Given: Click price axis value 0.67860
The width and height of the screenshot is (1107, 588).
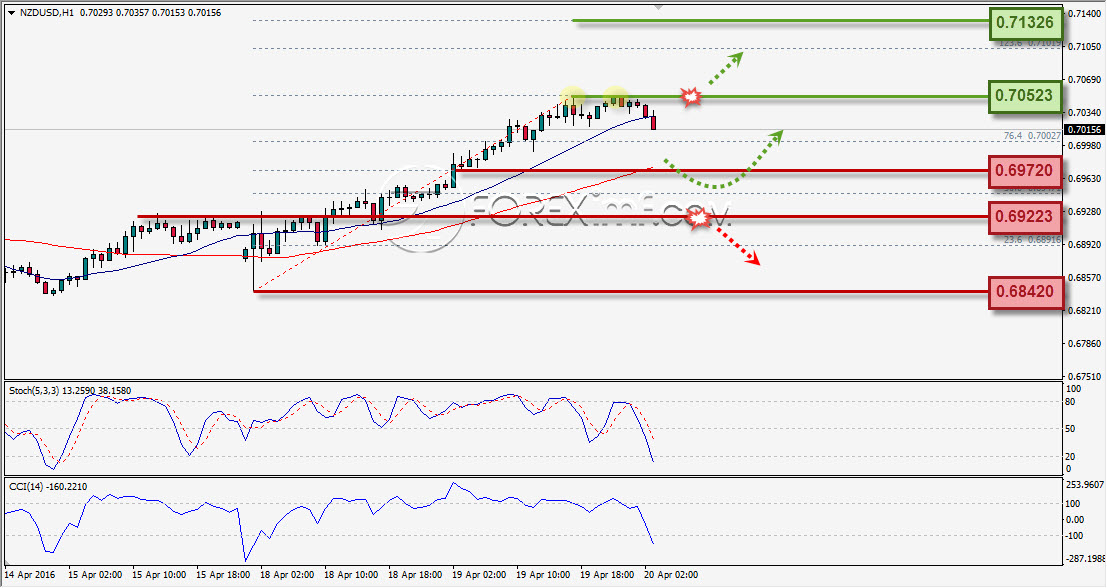Looking at the screenshot, I should pyautogui.click(x=1085, y=344).
